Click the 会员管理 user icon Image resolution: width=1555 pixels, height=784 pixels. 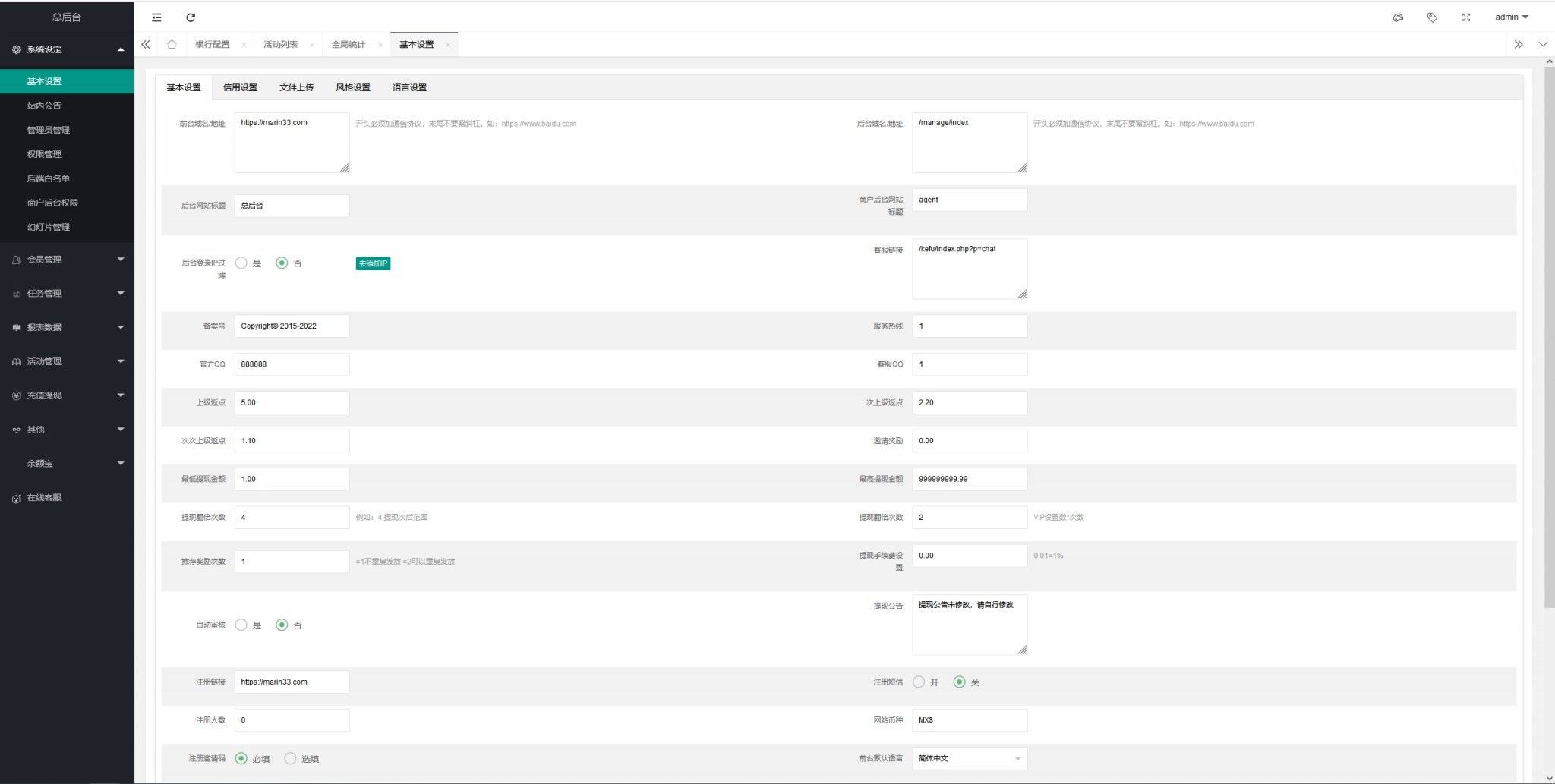pos(16,260)
